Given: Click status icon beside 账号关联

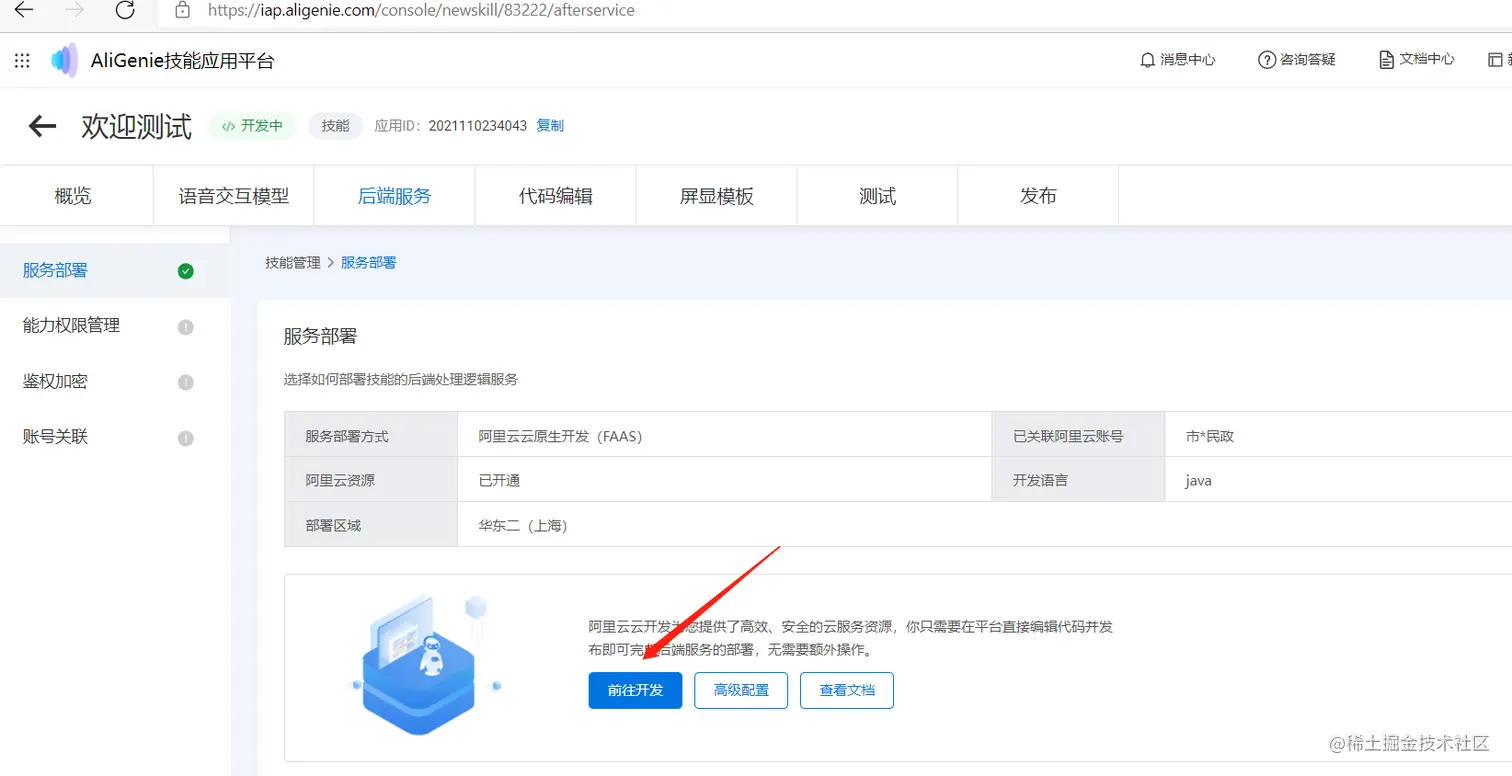Looking at the screenshot, I should (x=185, y=438).
